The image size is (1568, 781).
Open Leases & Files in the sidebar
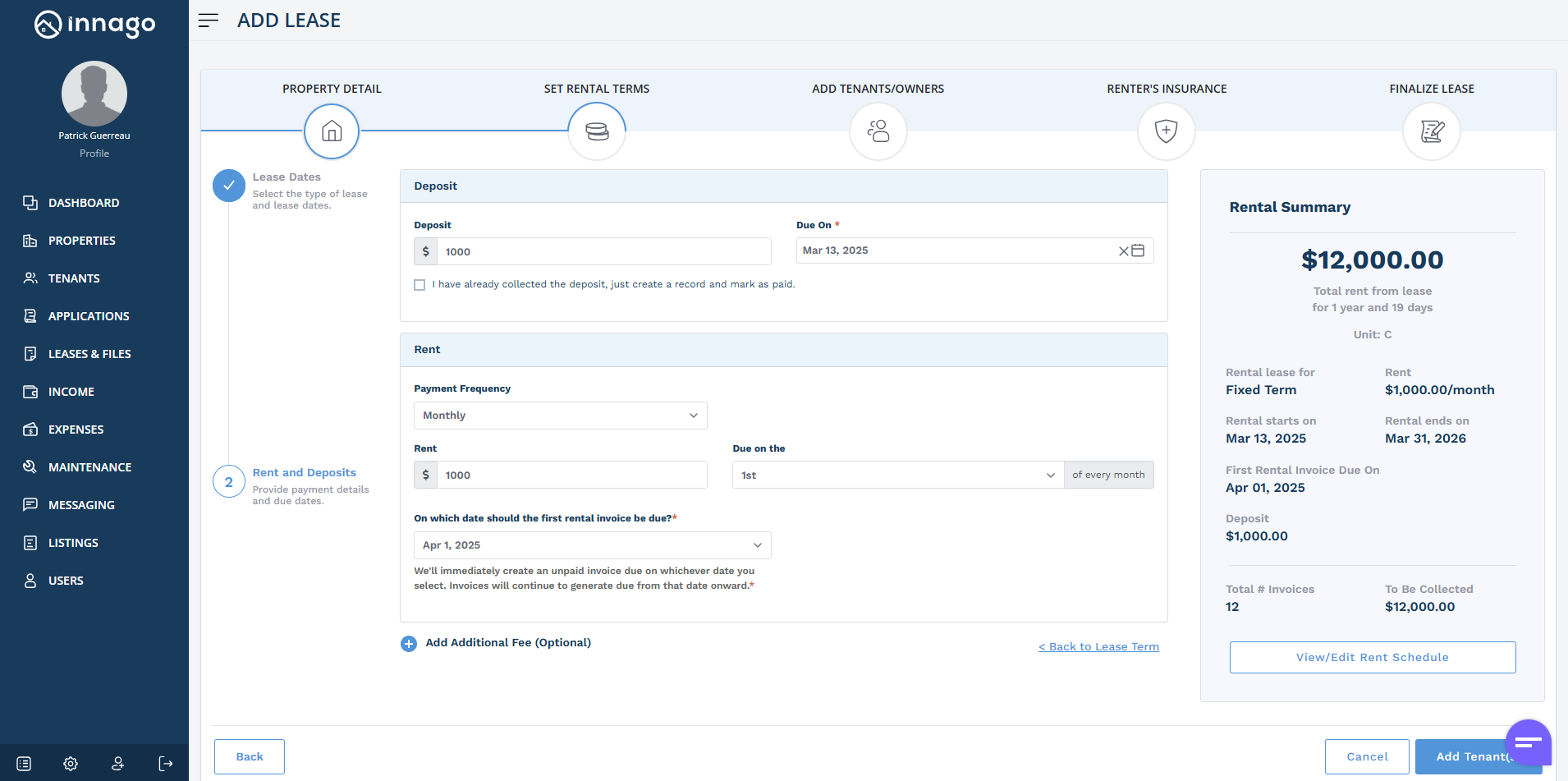89,354
